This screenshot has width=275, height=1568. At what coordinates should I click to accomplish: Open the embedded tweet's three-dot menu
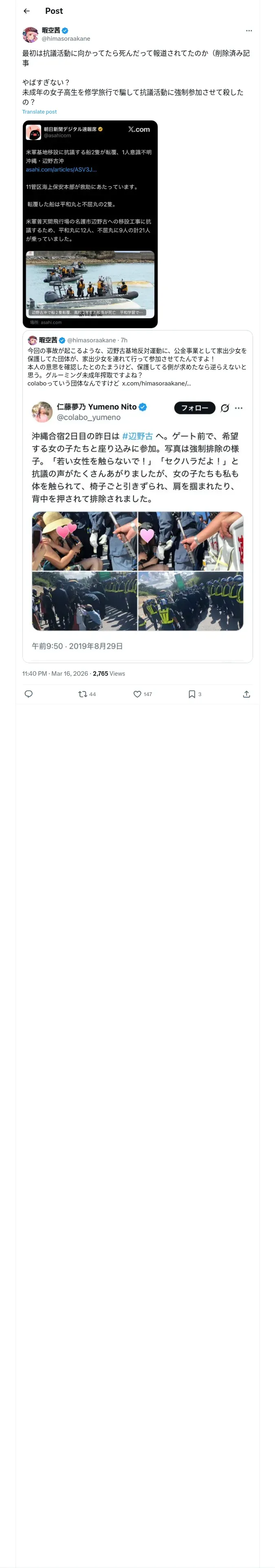pos(238,408)
